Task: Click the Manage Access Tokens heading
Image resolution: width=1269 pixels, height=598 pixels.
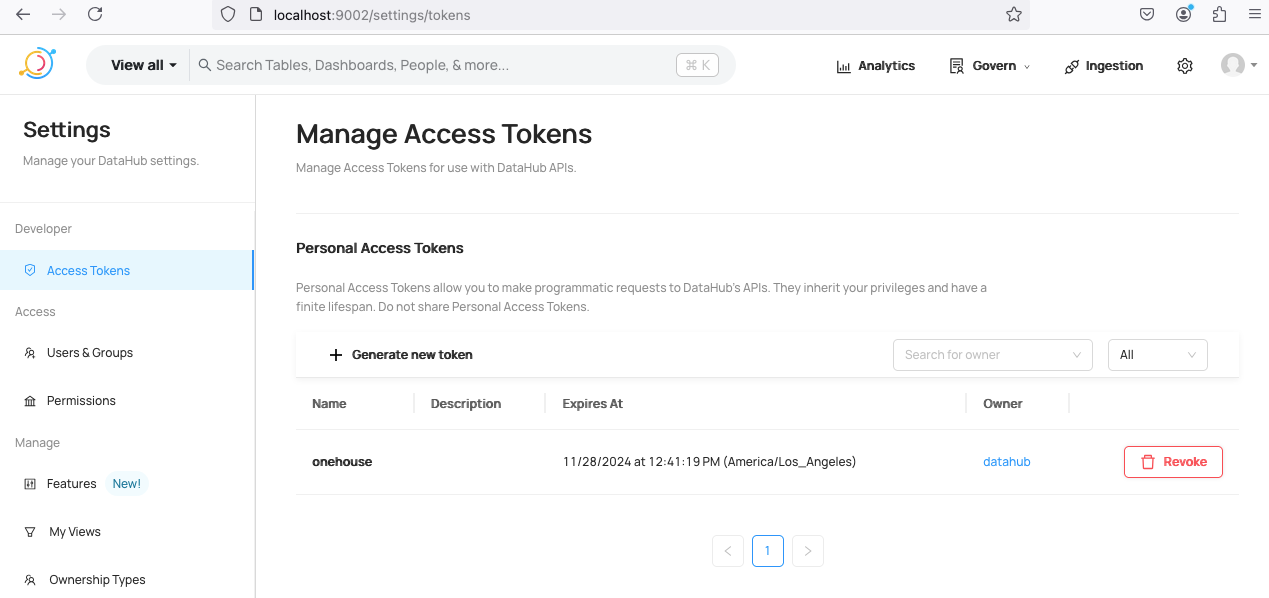Action: point(444,134)
